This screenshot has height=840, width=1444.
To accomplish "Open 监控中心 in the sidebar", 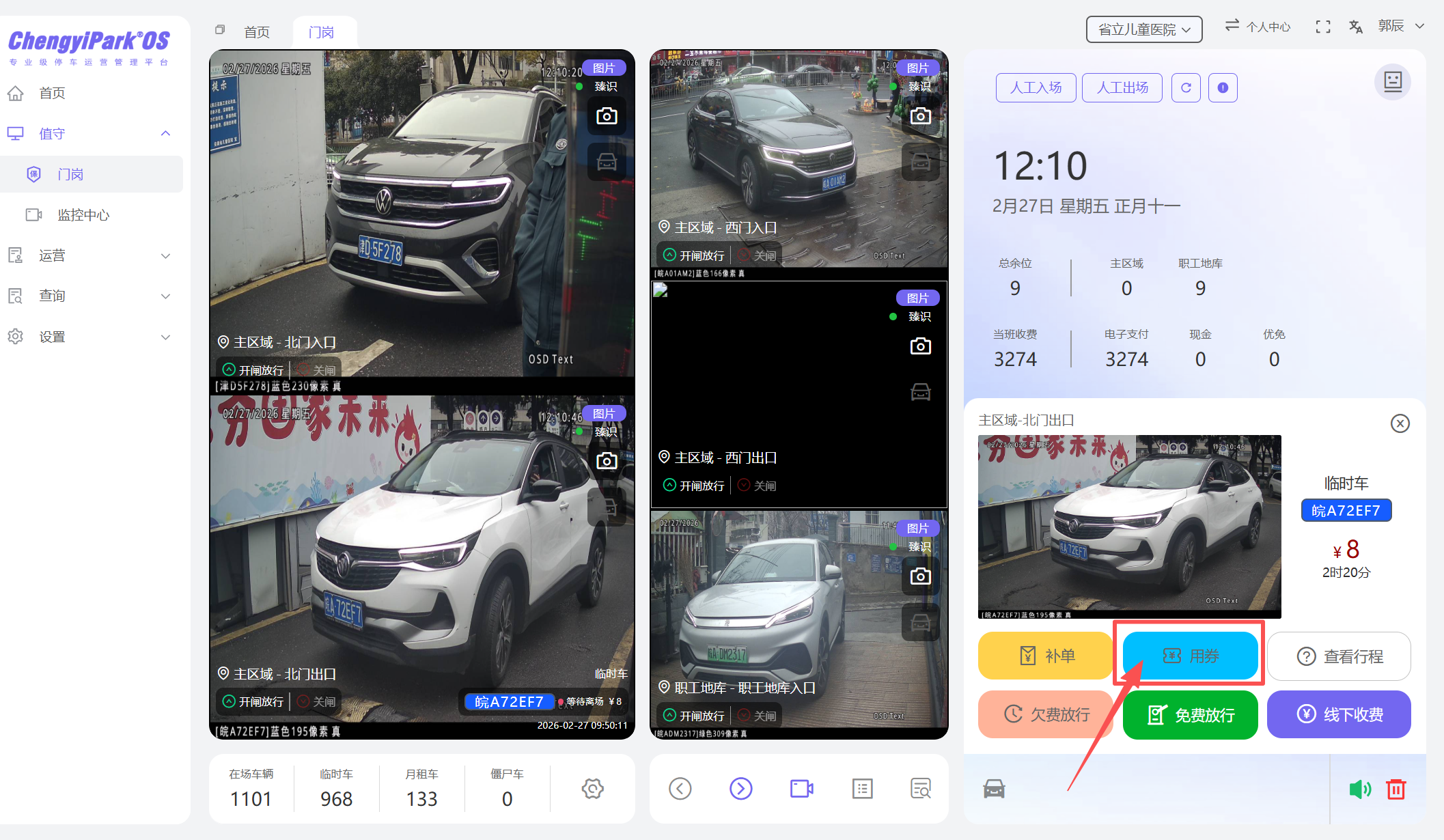I will pos(83,215).
